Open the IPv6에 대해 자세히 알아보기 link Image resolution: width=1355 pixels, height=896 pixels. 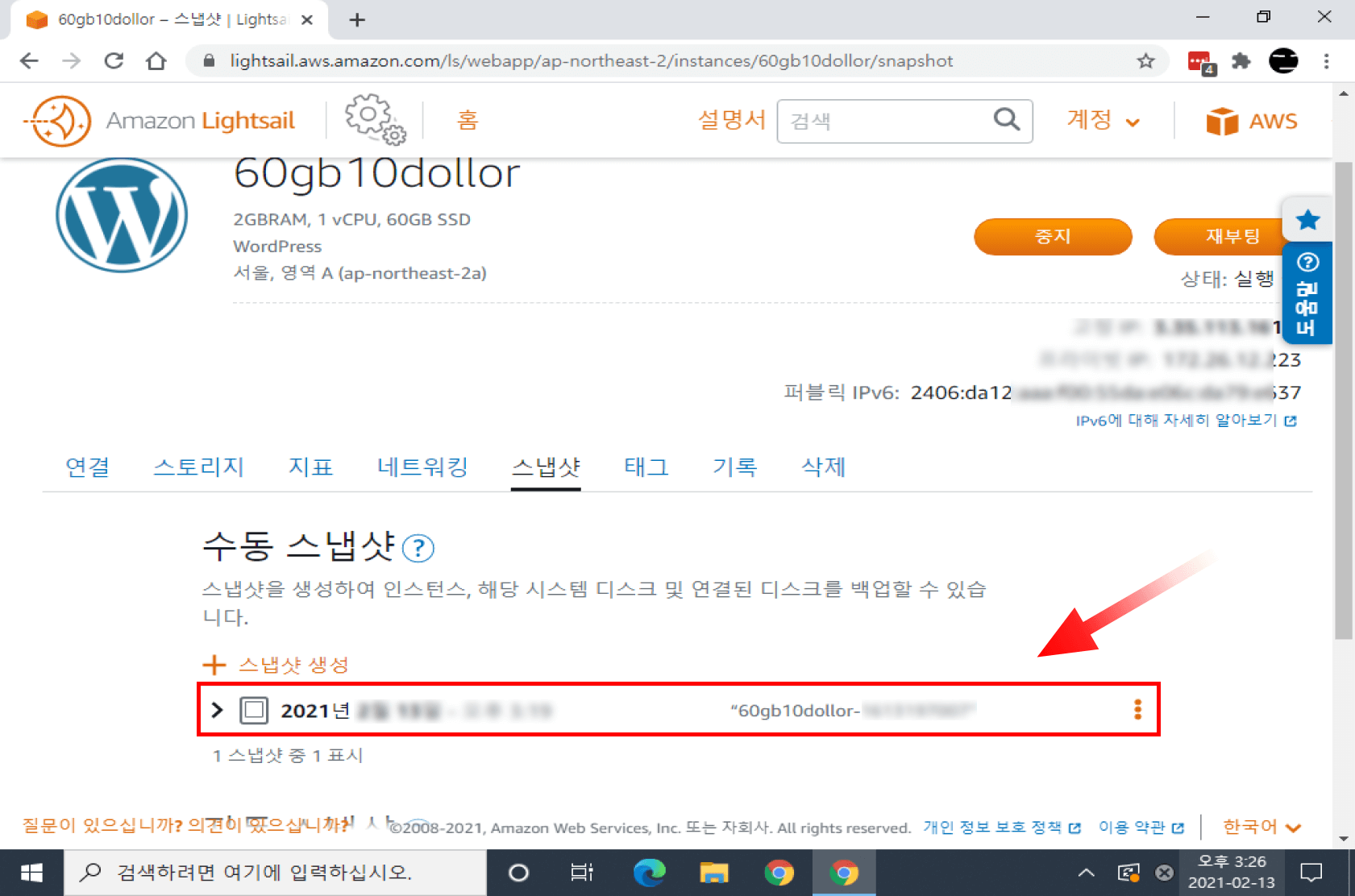point(1186,420)
